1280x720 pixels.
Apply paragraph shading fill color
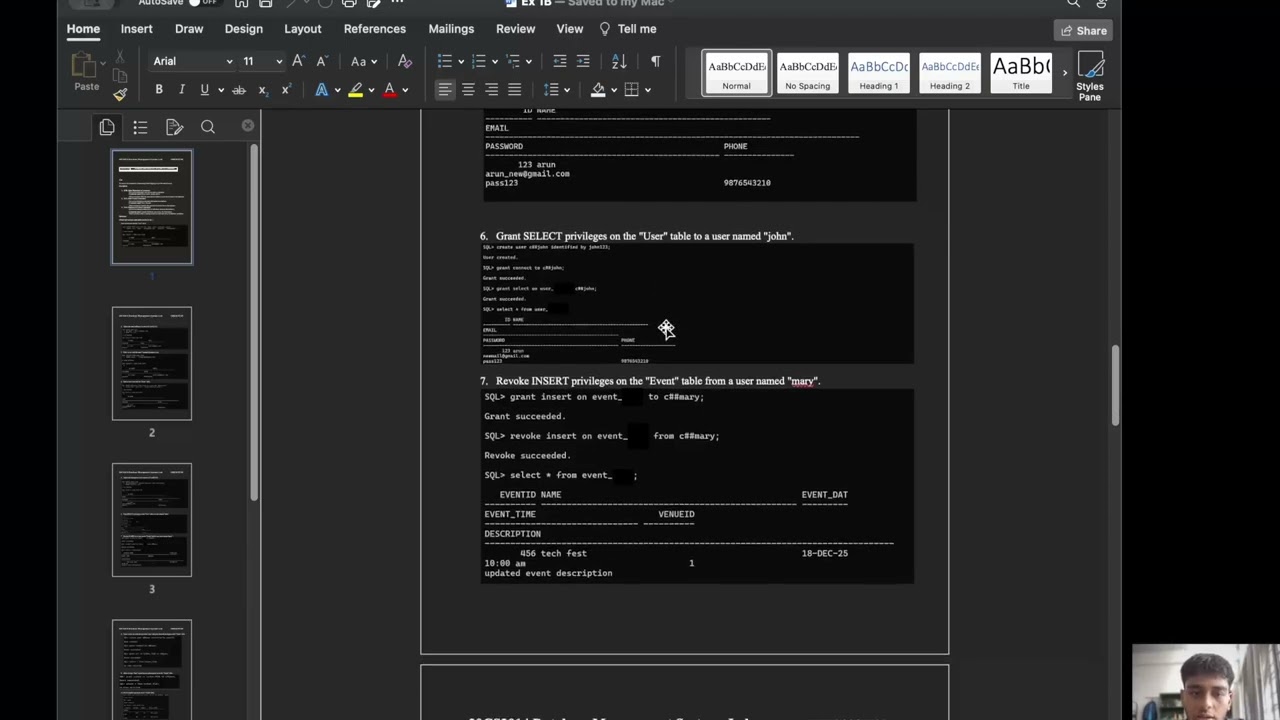tap(598, 90)
